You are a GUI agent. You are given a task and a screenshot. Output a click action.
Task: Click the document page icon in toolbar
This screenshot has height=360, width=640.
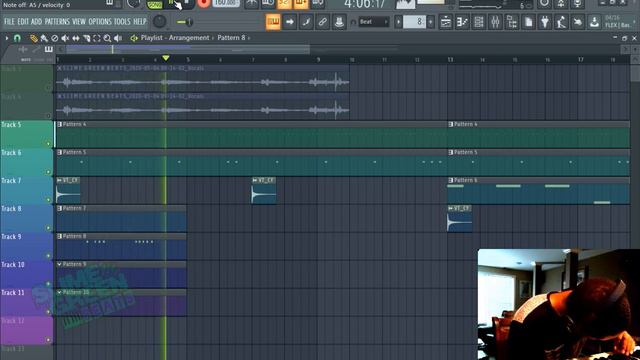528,22
